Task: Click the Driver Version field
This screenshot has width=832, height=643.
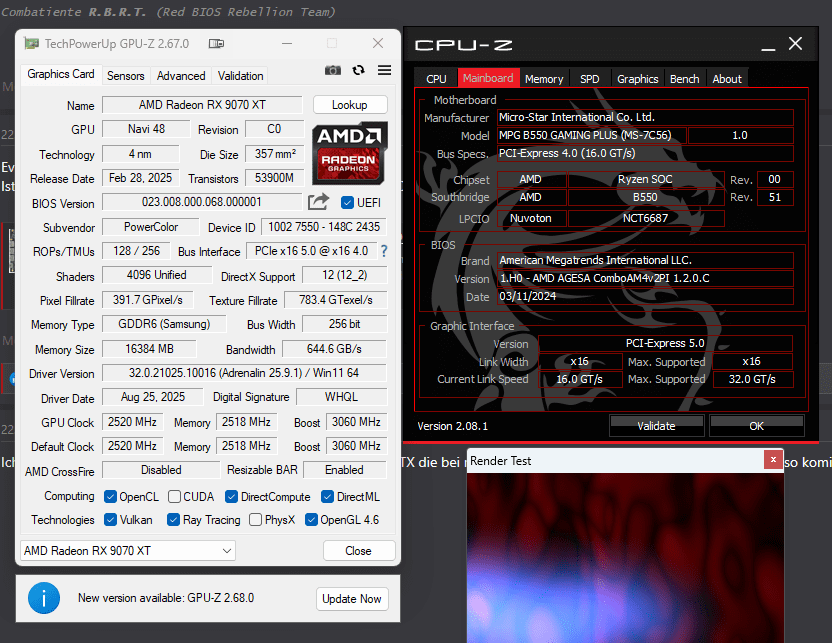Action: tap(244, 373)
